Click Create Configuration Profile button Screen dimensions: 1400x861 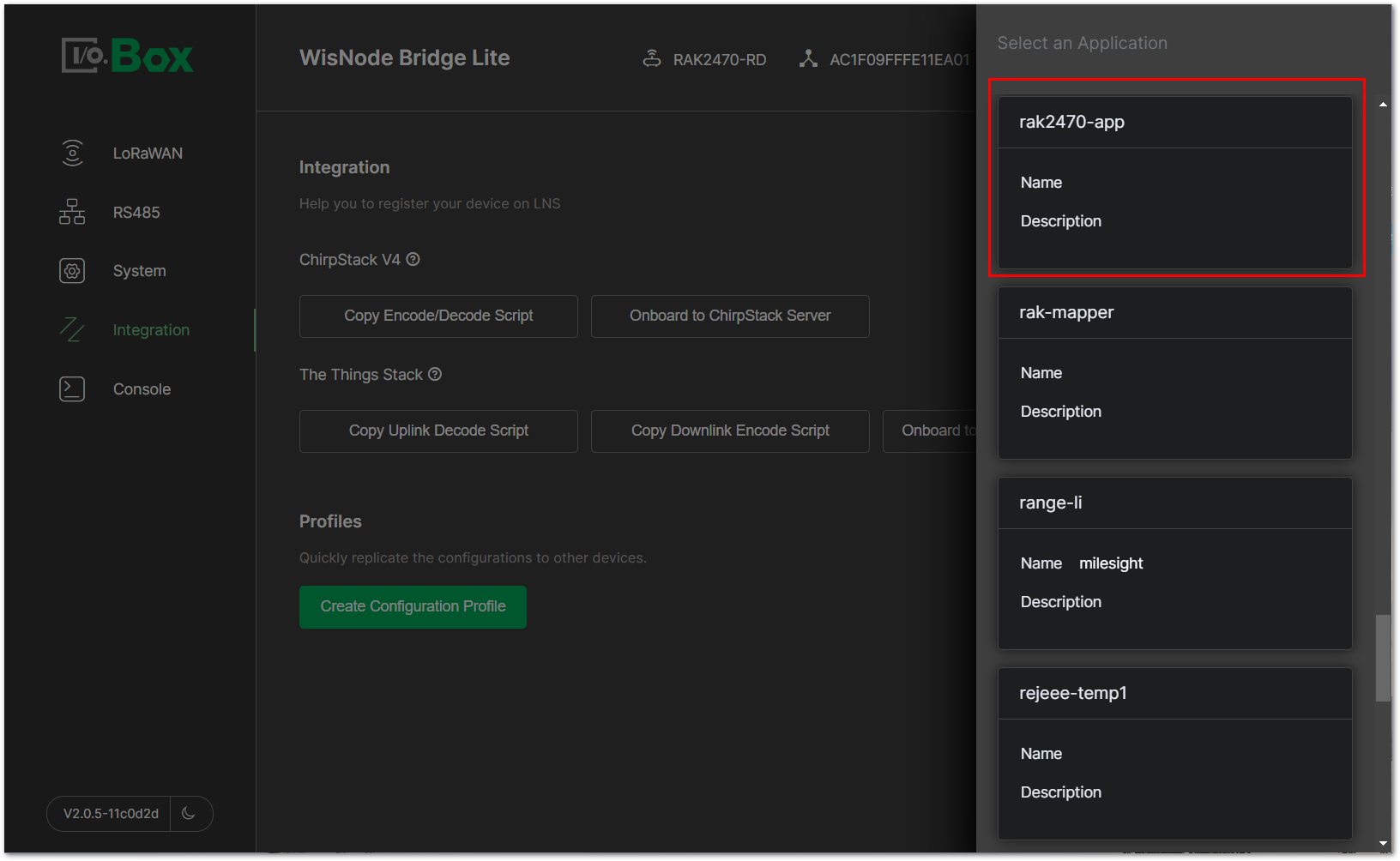pyautogui.click(x=413, y=606)
